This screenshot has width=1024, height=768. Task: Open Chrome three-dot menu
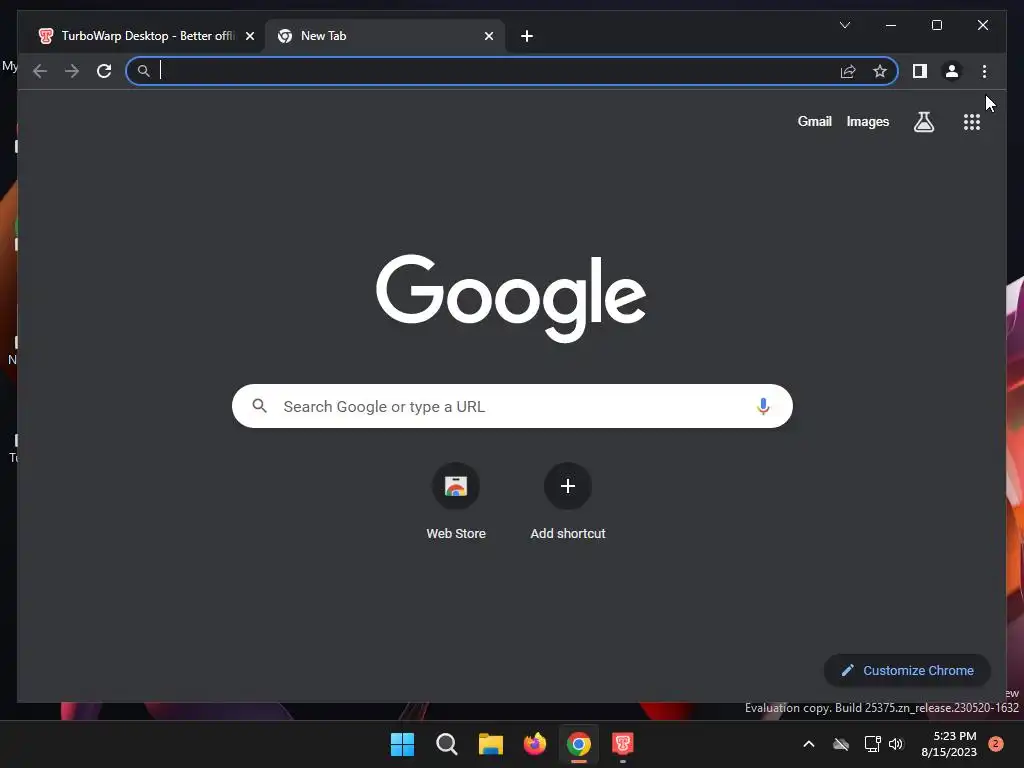point(984,71)
